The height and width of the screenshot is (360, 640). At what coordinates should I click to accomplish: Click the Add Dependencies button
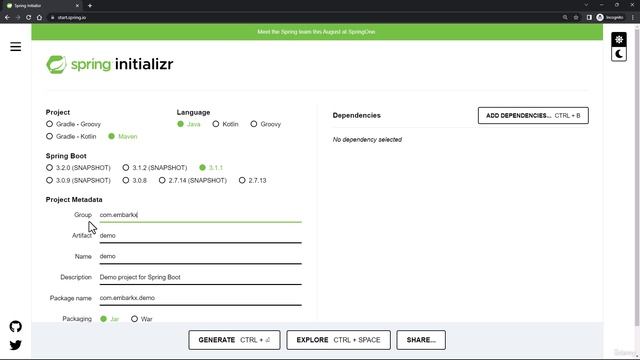(533, 116)
